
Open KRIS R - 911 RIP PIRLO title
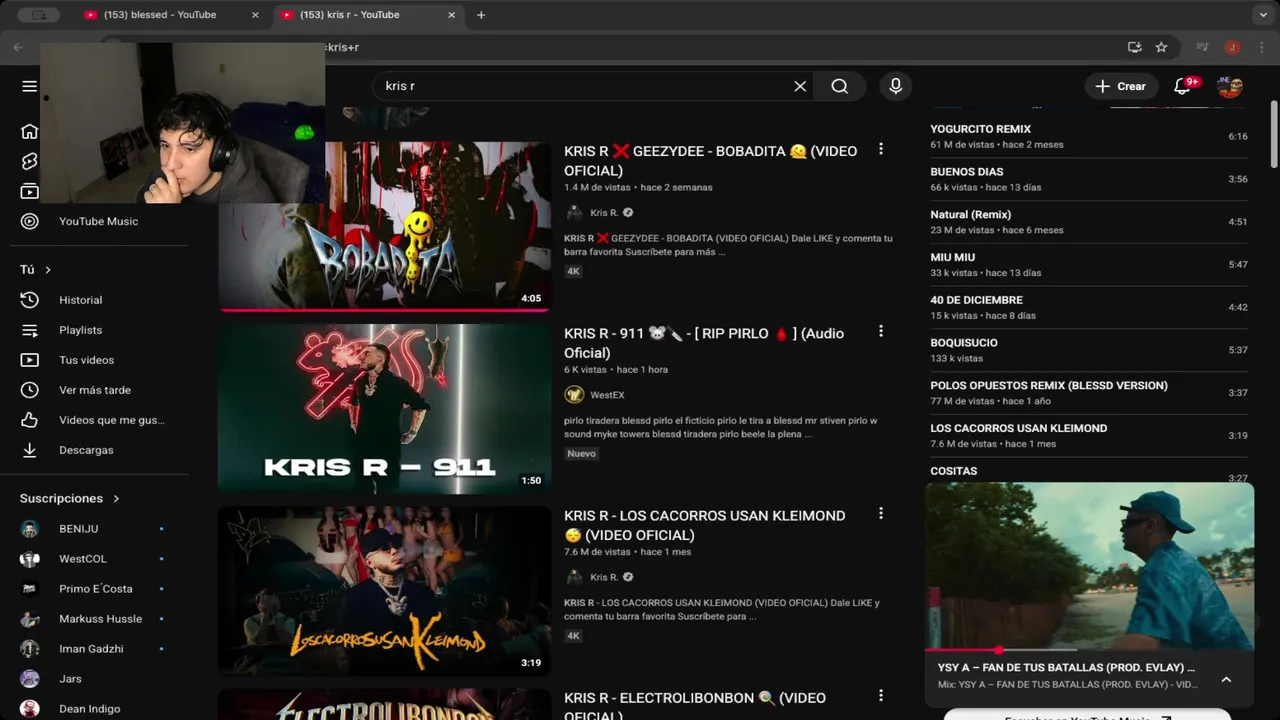[704, 343]
